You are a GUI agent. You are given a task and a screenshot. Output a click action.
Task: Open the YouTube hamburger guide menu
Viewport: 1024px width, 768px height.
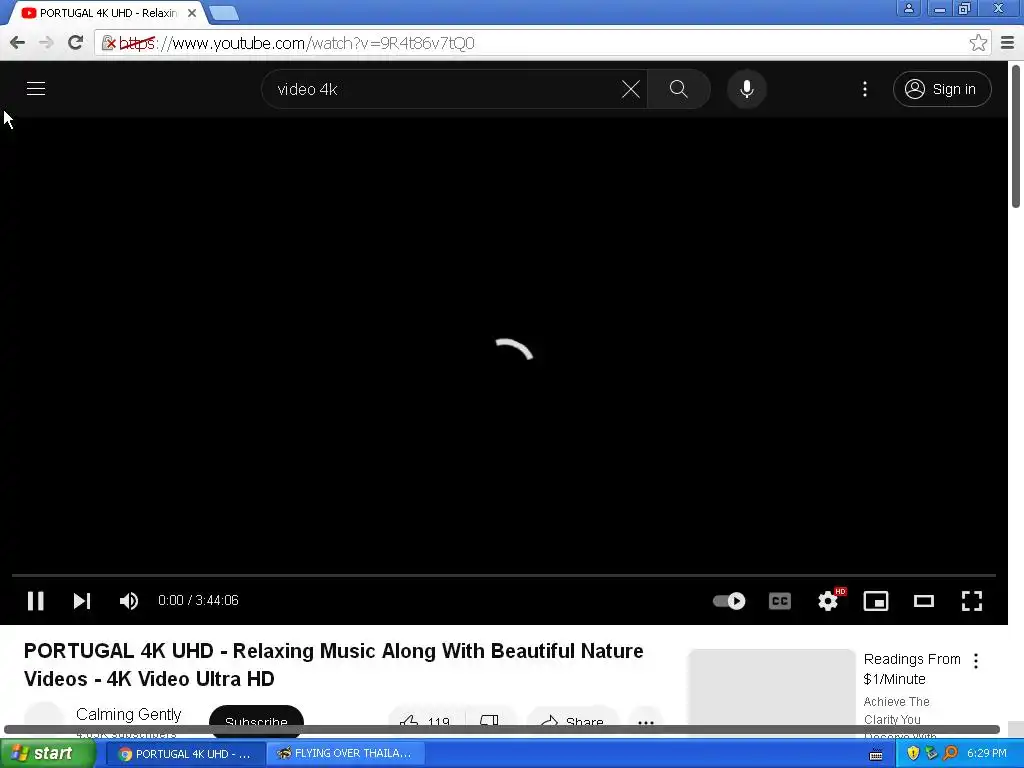click(36, 89)
